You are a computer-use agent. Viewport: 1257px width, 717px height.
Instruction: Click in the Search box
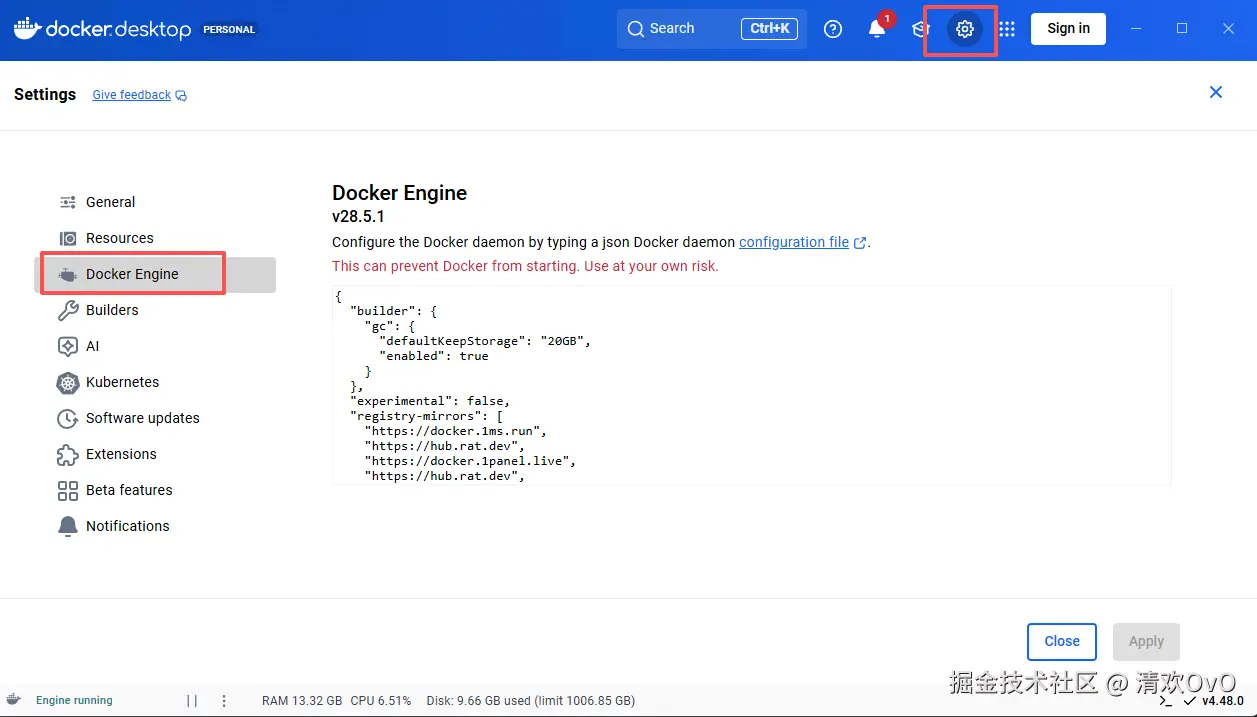point(690,29)
